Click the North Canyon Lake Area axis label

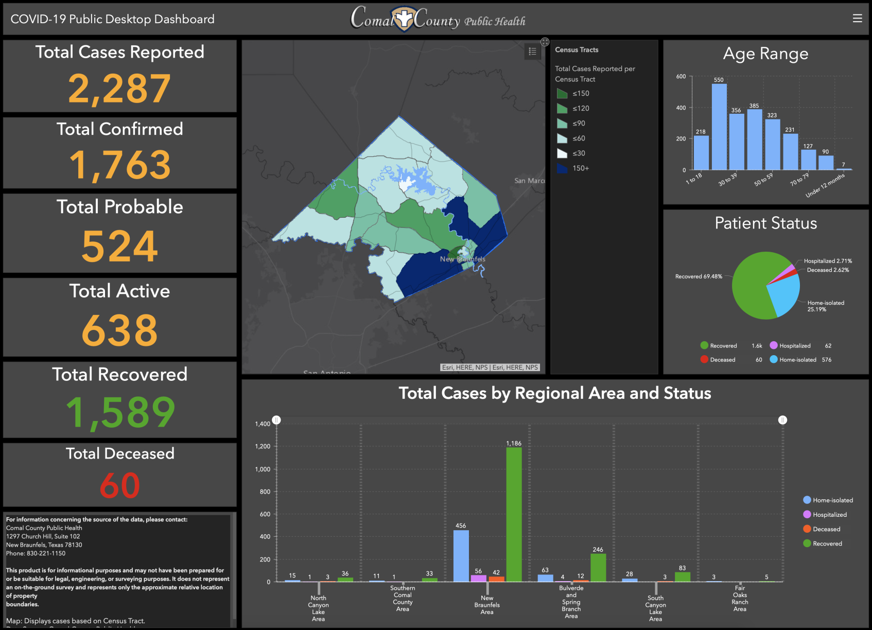[x=318, y=608]
